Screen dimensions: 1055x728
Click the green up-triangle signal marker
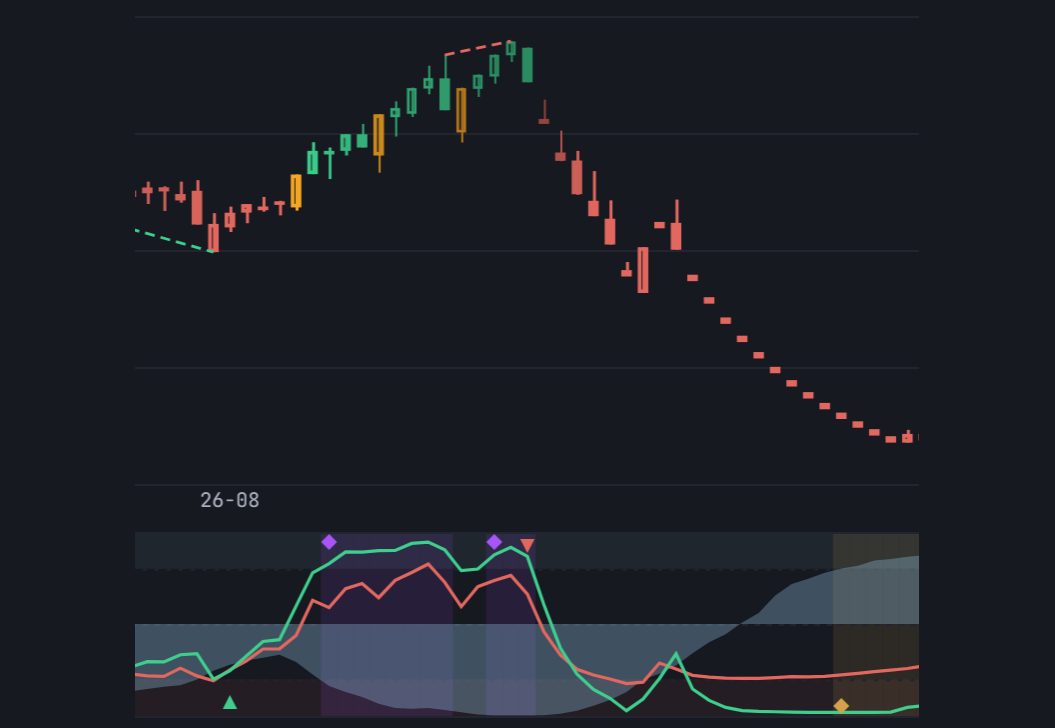point(229,702)
